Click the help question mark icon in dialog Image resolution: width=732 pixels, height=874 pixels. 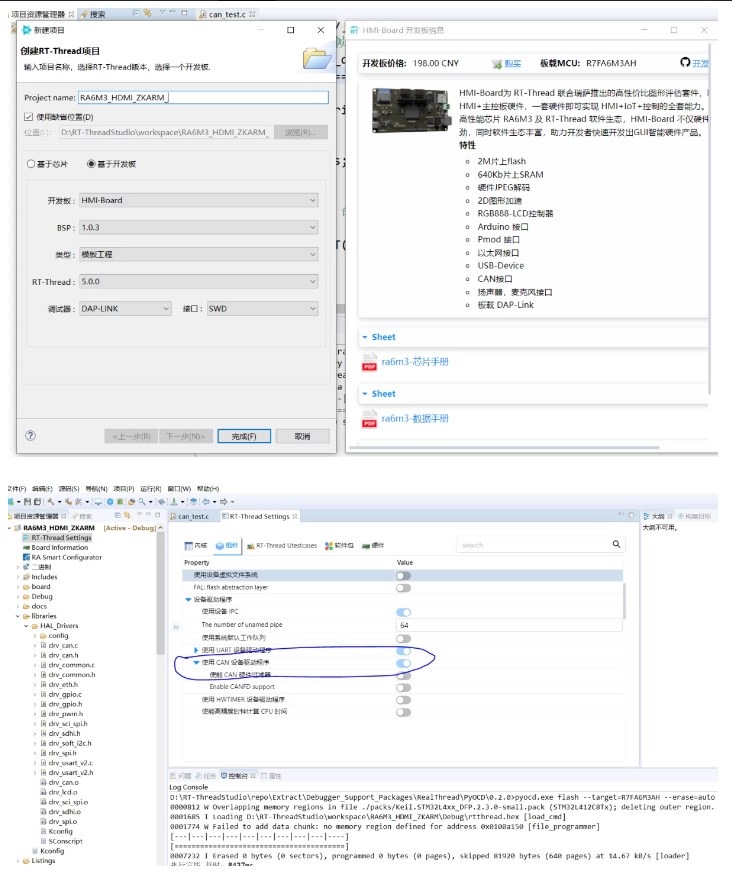point(31,436)
